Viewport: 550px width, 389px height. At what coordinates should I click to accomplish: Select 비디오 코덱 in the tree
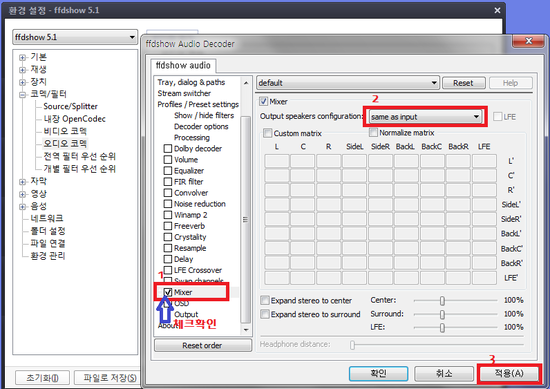tap(65, 131)
